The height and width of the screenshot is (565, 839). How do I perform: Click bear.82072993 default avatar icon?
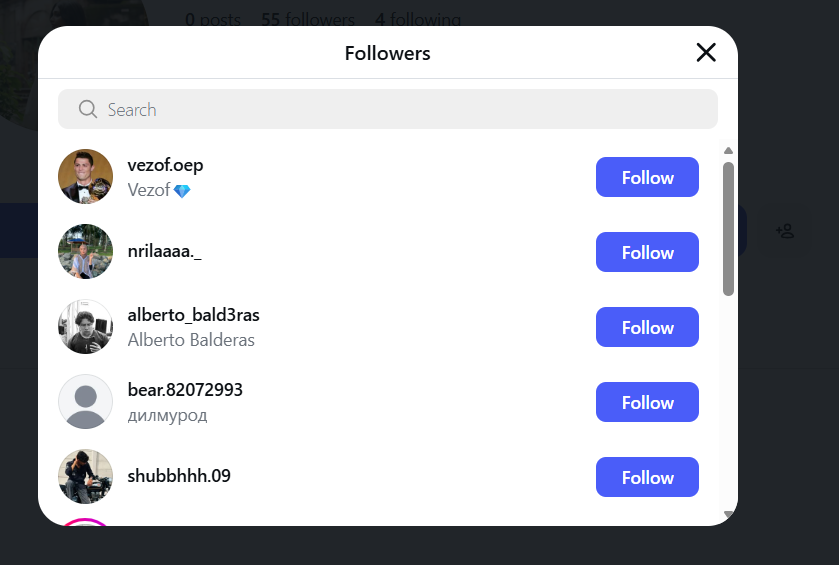pos(86,402)
